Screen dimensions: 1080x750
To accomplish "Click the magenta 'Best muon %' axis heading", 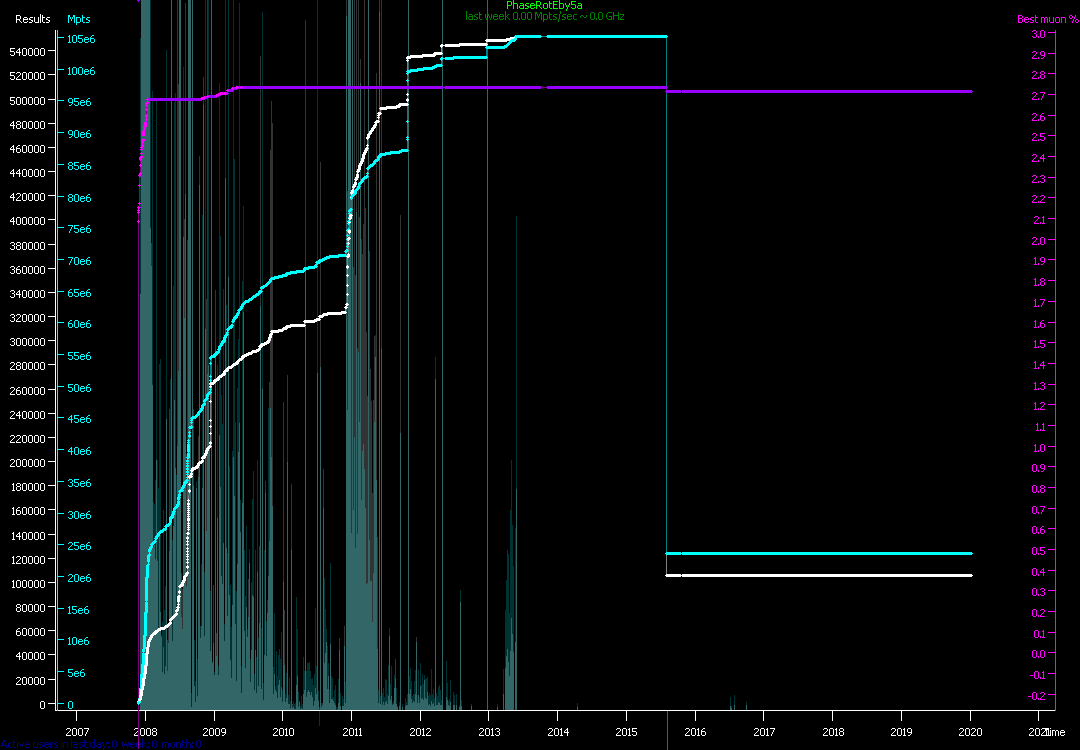I will (x=1041, y=19).
